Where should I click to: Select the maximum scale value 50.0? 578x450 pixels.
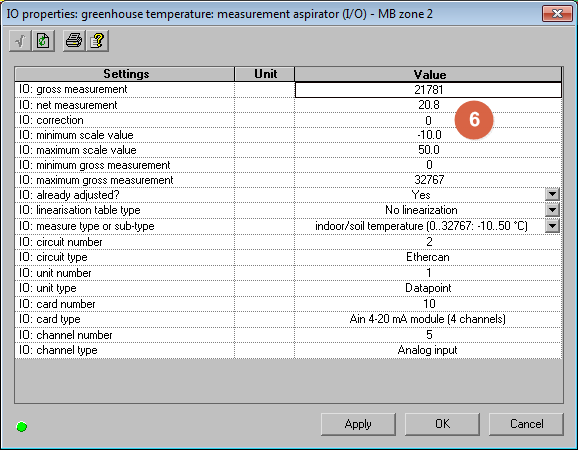(x=428, y=150)
